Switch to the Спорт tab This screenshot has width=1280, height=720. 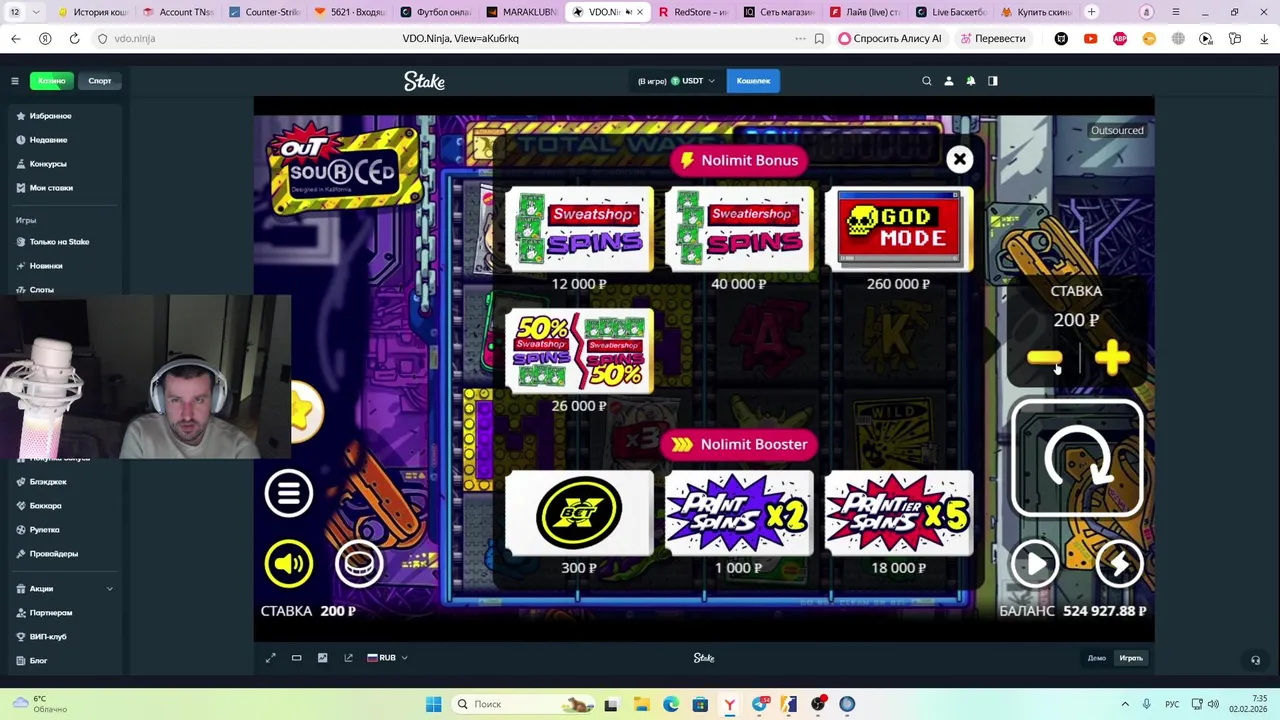(x=100, y=81)
